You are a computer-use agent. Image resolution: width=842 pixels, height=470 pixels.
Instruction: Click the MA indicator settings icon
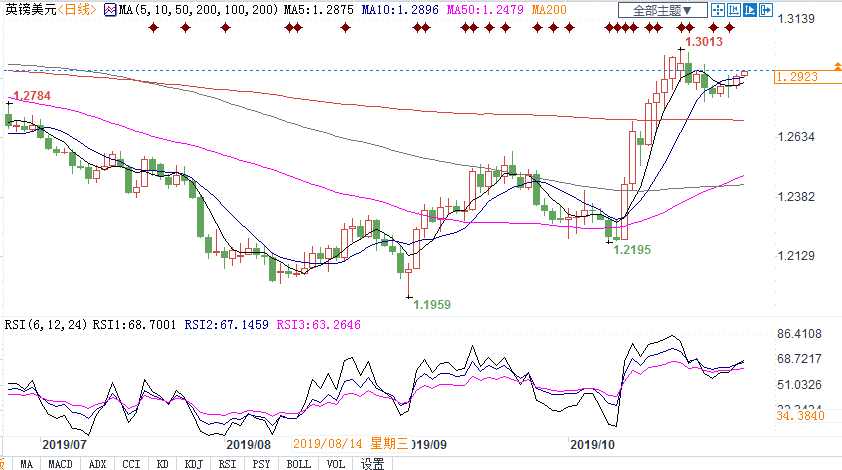pos(109,10)
